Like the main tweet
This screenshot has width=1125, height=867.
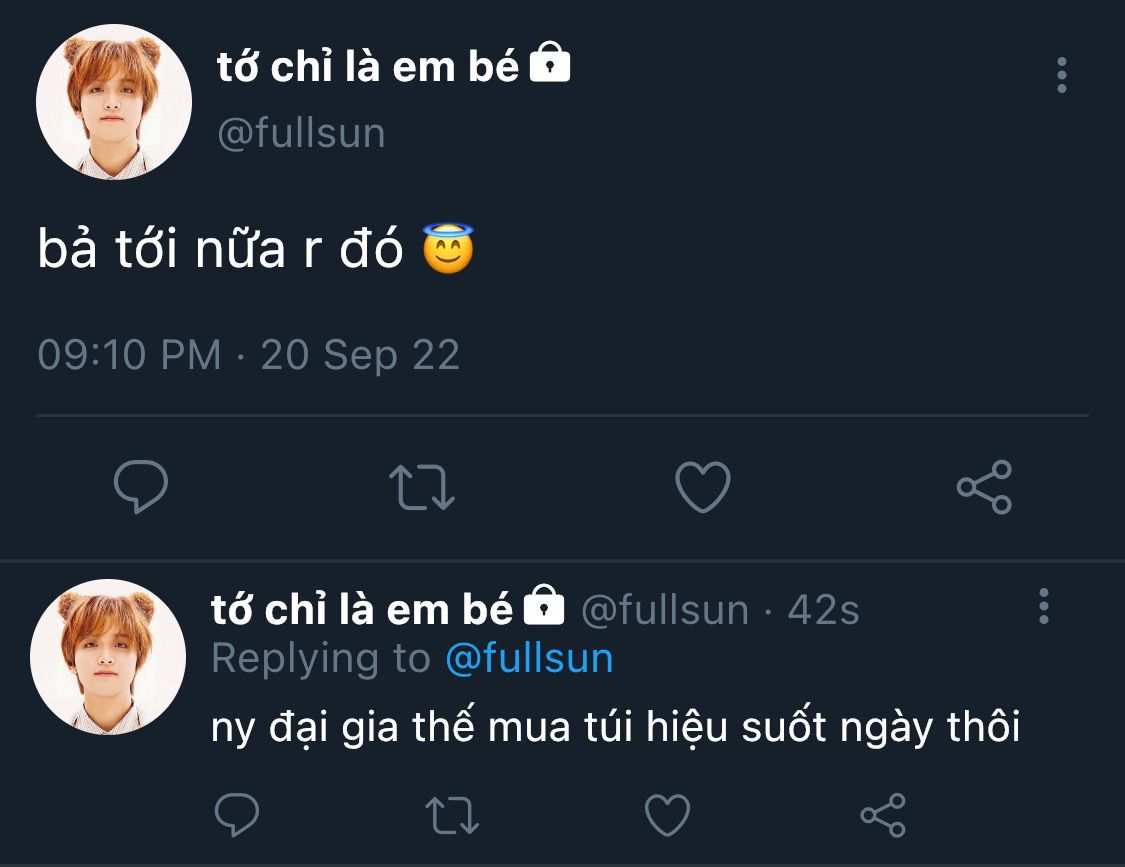point(702,487)
